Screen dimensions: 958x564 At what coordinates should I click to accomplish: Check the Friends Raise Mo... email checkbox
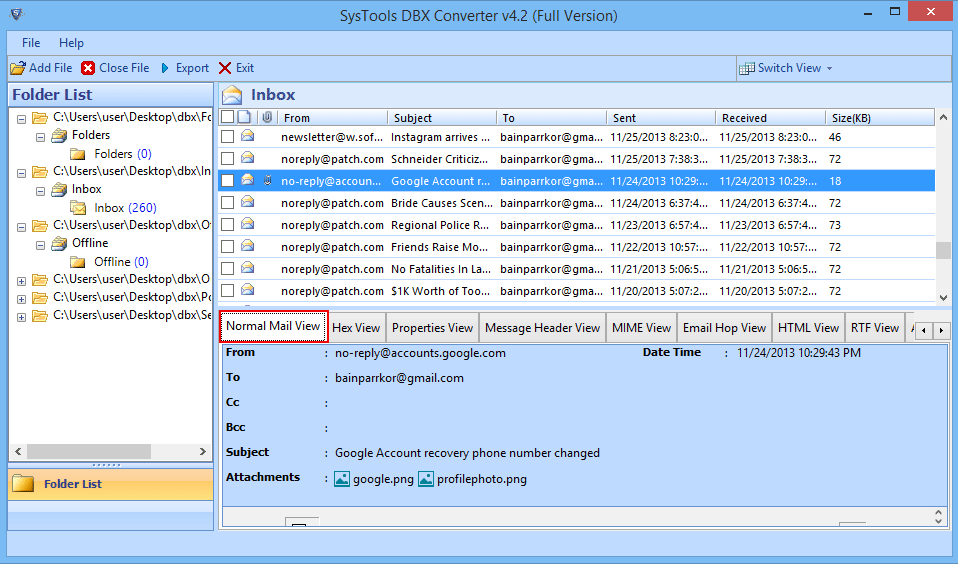click(227, 247)
